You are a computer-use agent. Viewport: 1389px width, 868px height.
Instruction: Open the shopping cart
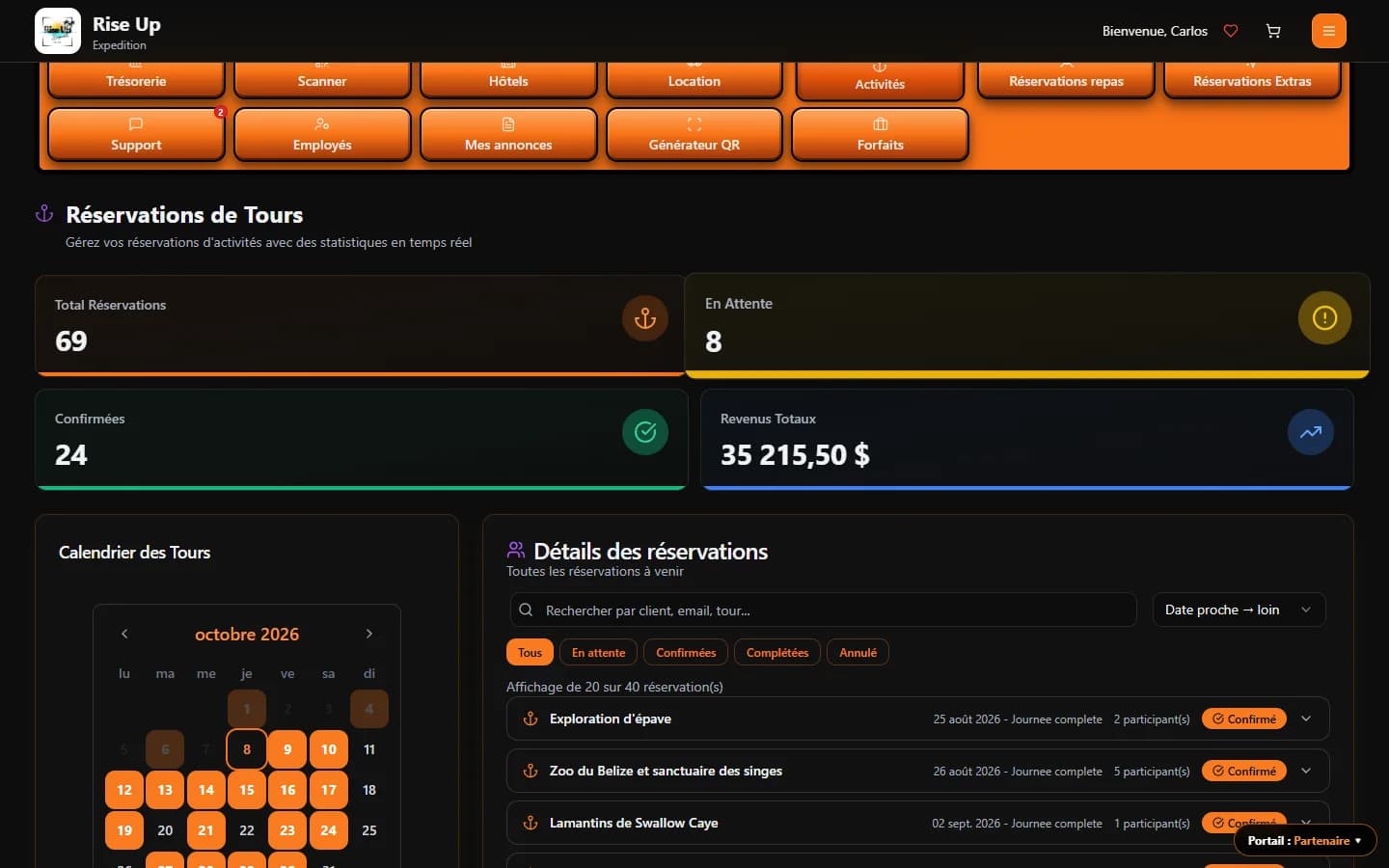point(1273,31)
